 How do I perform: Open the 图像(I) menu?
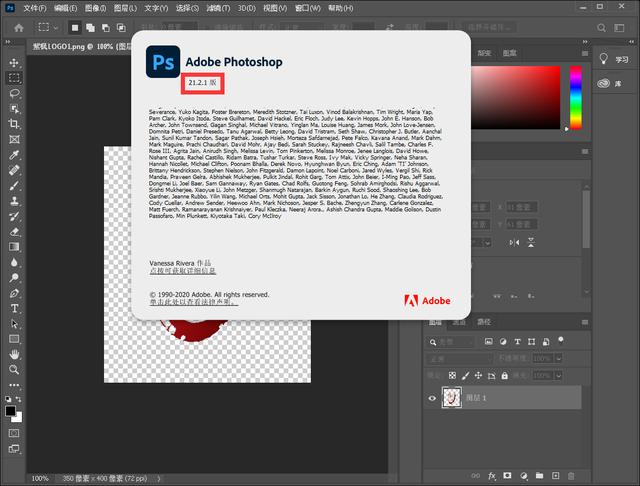click(x=96, y=8)
